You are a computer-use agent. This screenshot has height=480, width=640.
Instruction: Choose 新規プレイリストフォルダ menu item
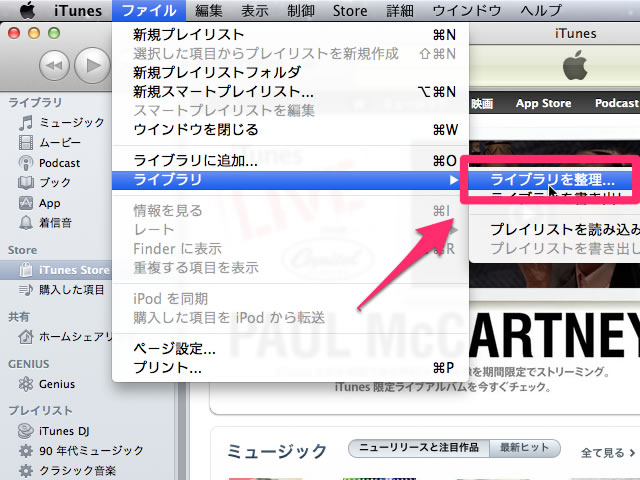290,73
